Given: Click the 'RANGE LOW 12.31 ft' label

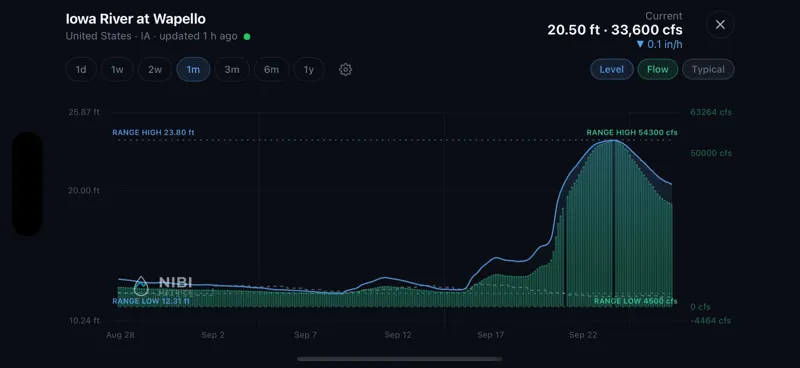Looking at the screenshot, I should click(151, 301).
